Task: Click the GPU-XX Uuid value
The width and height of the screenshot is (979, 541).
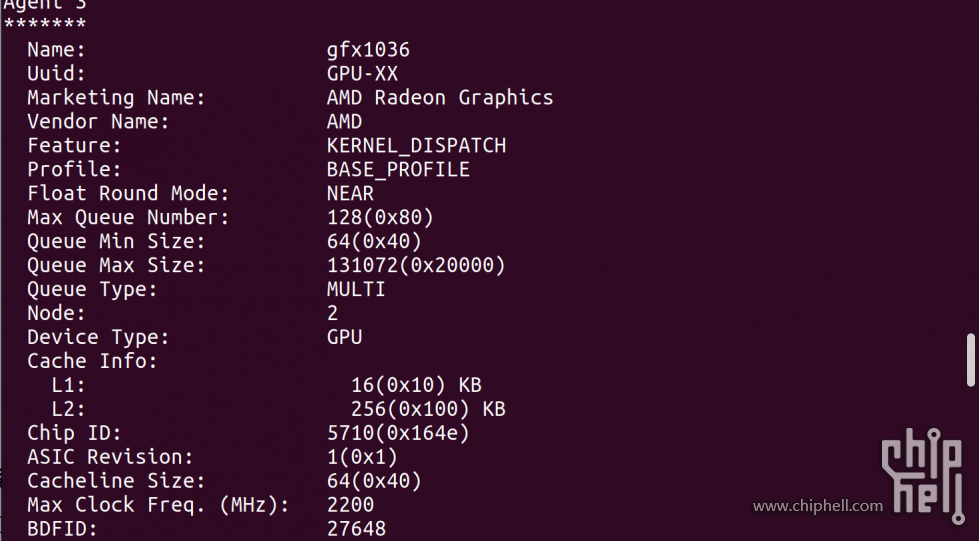Action: click(362, 74)
